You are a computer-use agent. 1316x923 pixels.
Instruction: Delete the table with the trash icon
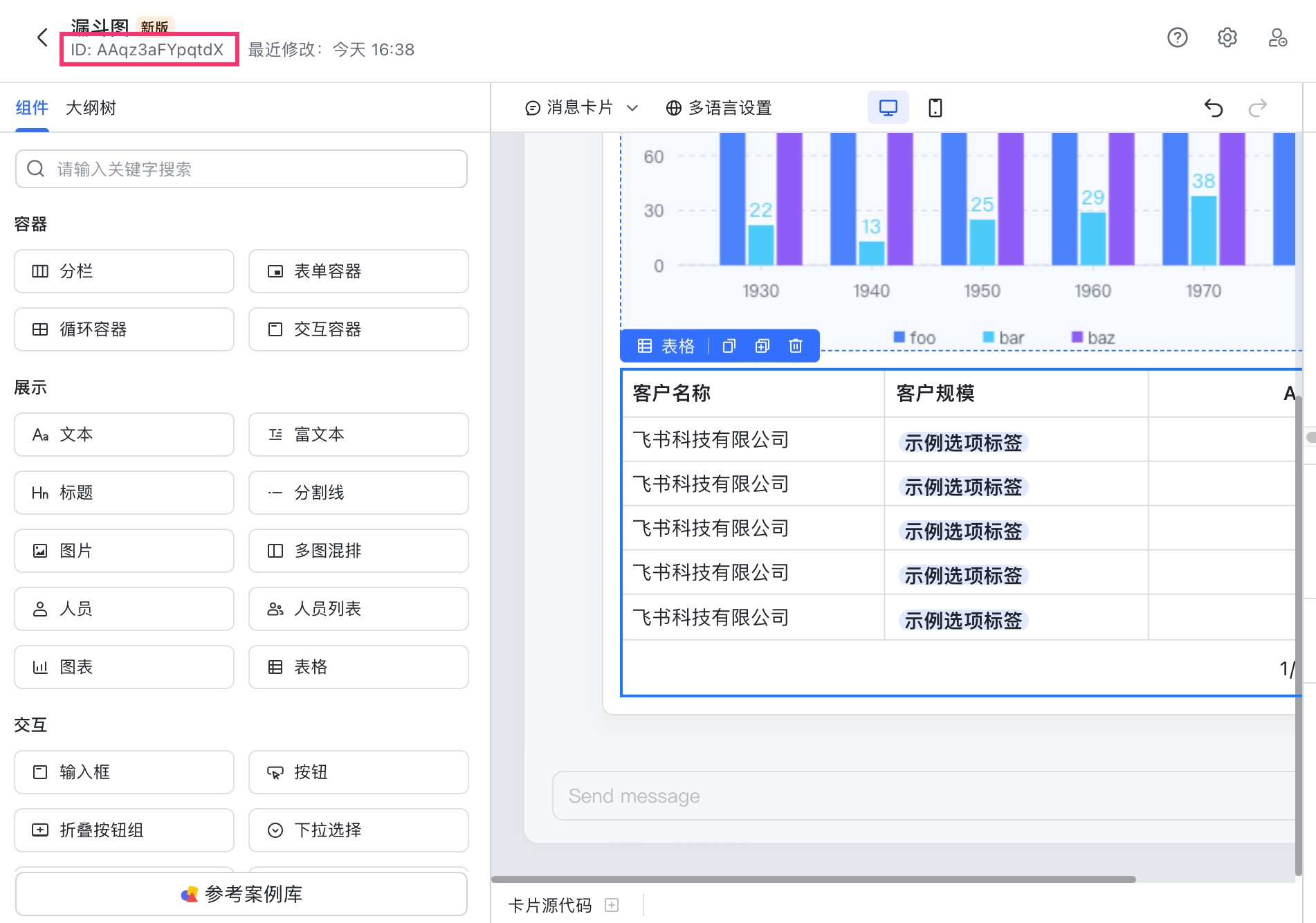(795, 345)
